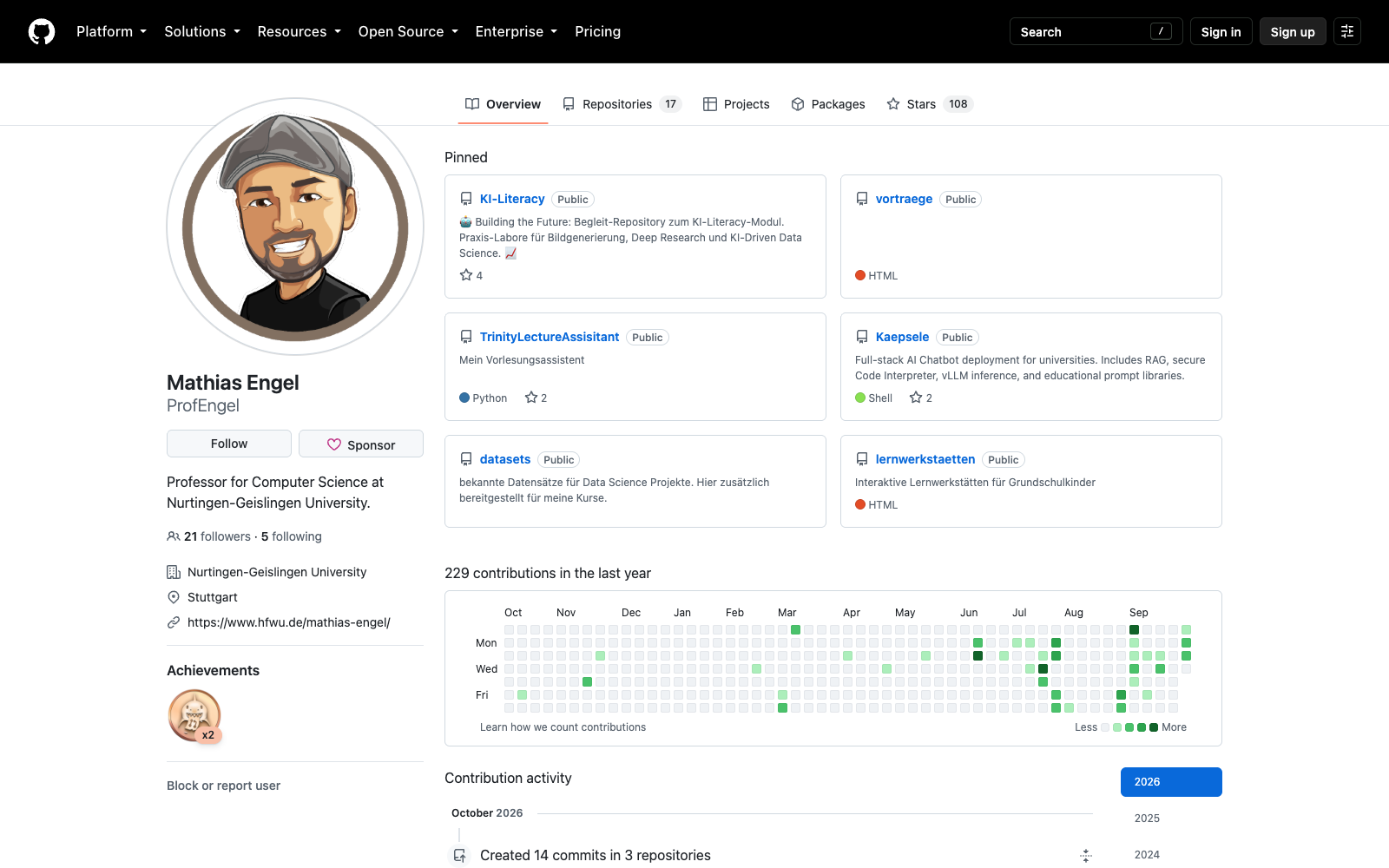Screen dimensions: 1389x868
Task: Click the Stars tab star icon
Action: (x=893, y=104)
